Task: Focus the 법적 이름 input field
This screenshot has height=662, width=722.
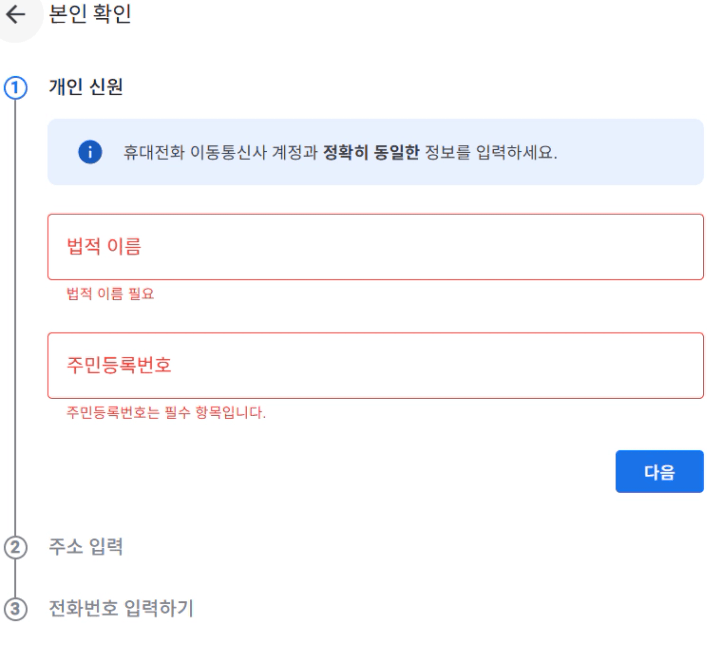Action: pos(375,247)
